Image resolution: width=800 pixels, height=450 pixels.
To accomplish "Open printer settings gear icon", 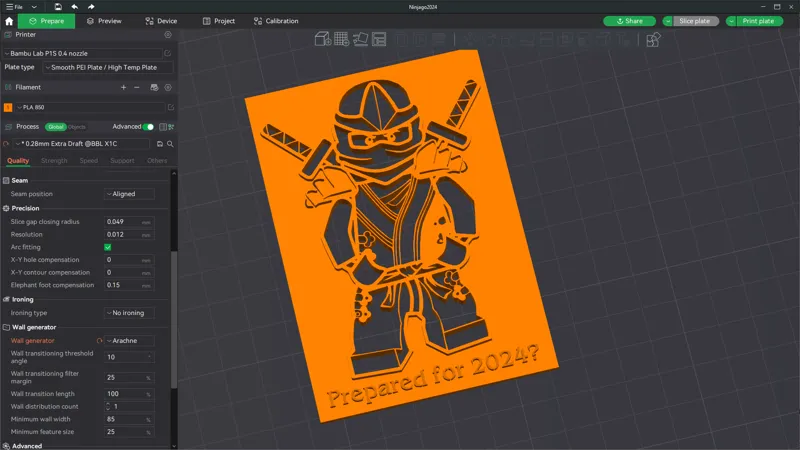I will tap(168, 35).
